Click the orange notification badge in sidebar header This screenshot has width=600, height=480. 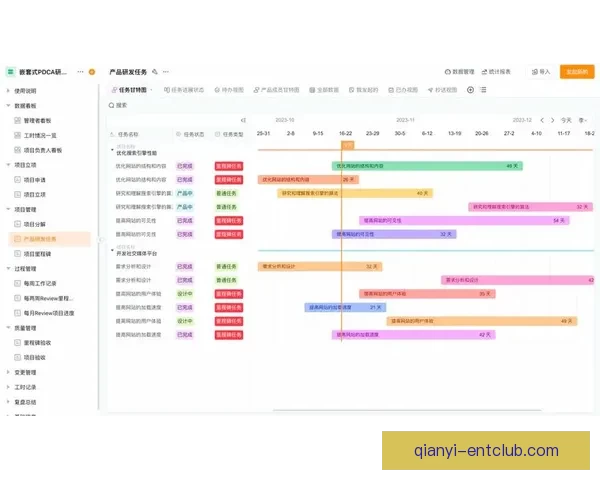pos(92,72)
